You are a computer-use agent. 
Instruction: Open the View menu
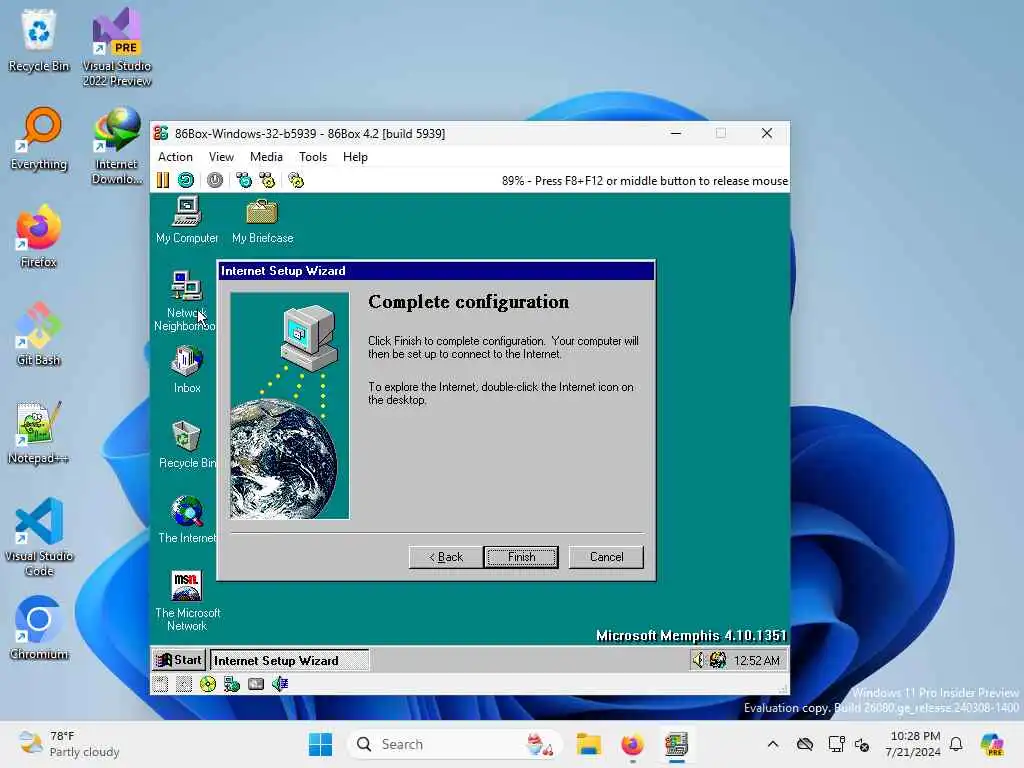[x=221, y=157]
